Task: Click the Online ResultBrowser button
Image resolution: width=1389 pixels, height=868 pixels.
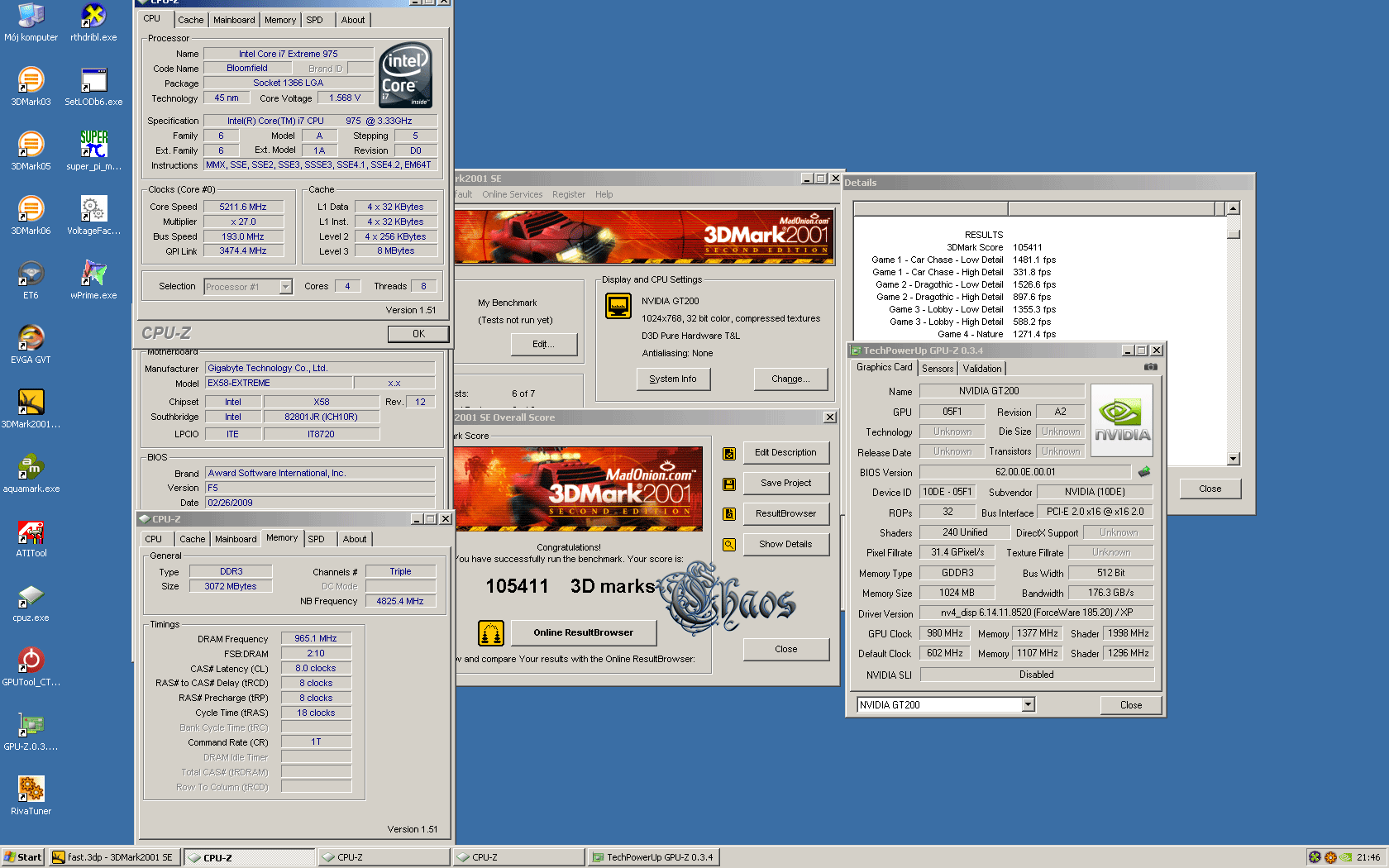Action: pyautogui.click(x=583, y=633)
